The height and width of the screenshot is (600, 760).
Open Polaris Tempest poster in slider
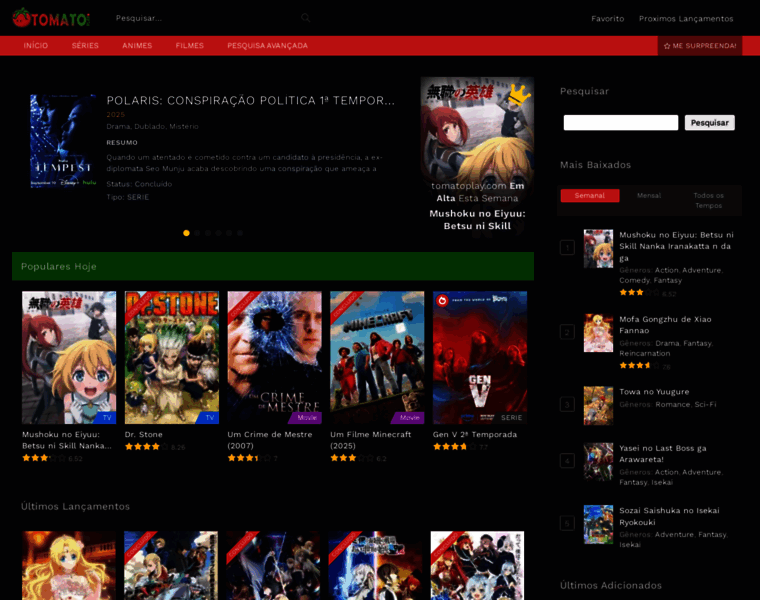coord(63,141)
